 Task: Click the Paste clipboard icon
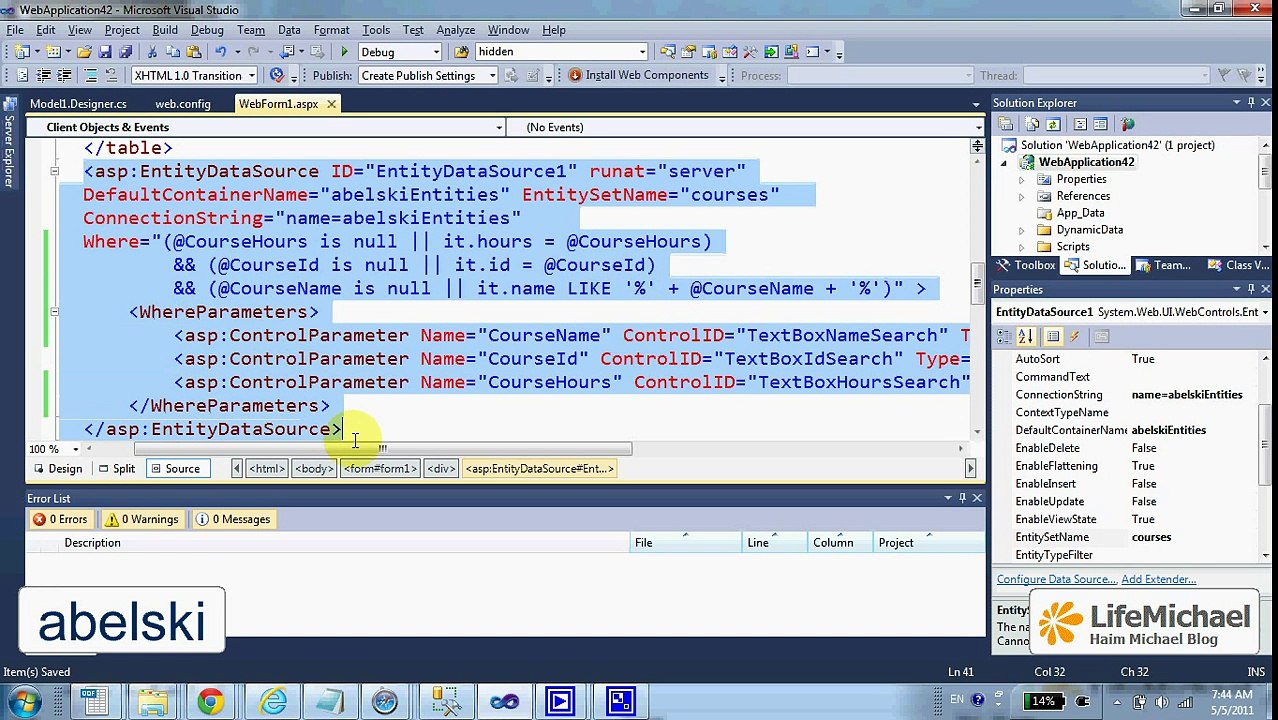point(193,52)
